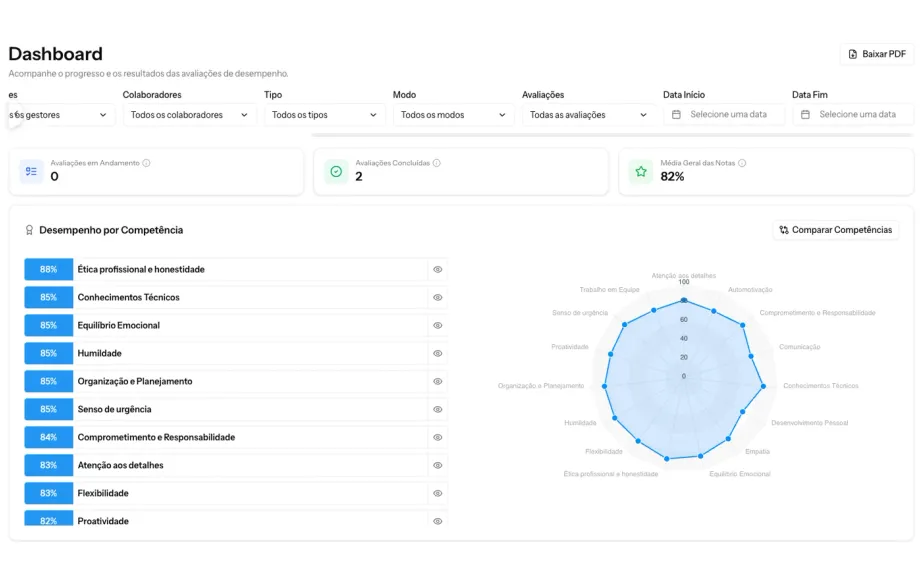Viewport: 920px width, 576px height.
Task: Click the radar data point at Conhecimentos Técnicos
Action: pyautogui.click(x=763, y=387)
